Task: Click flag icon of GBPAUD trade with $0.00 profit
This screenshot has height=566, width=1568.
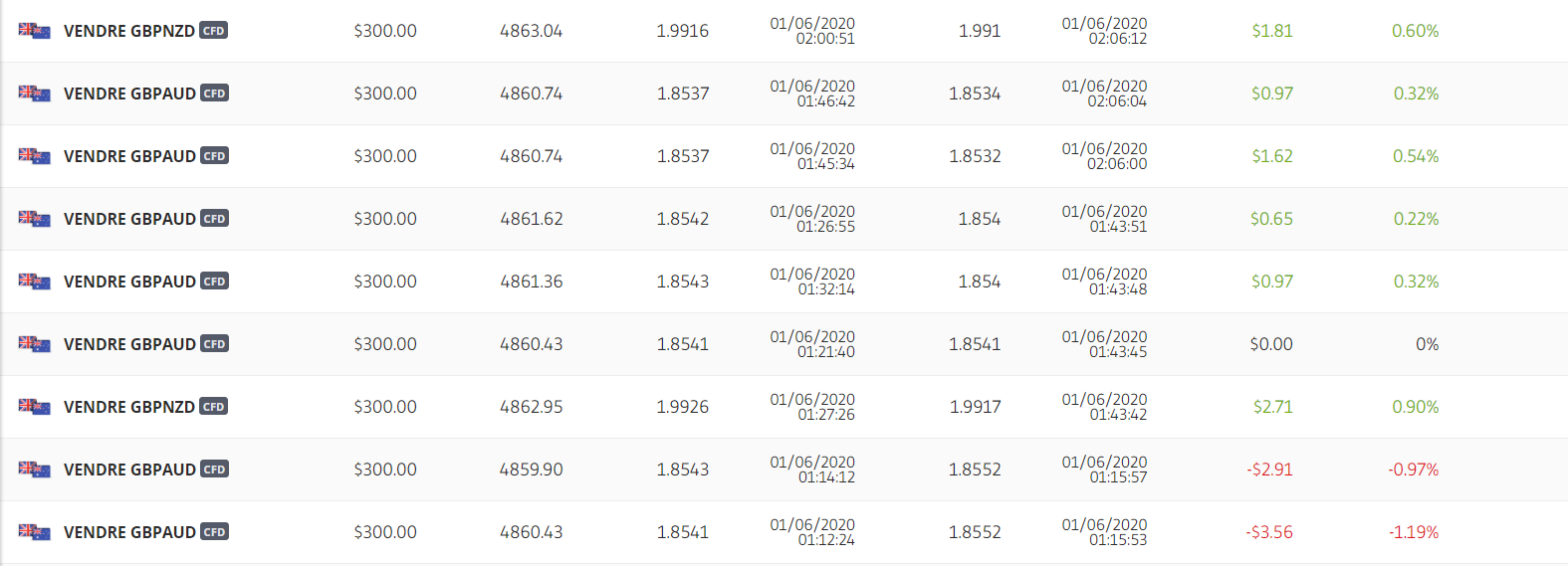Action: click(34, 344)
